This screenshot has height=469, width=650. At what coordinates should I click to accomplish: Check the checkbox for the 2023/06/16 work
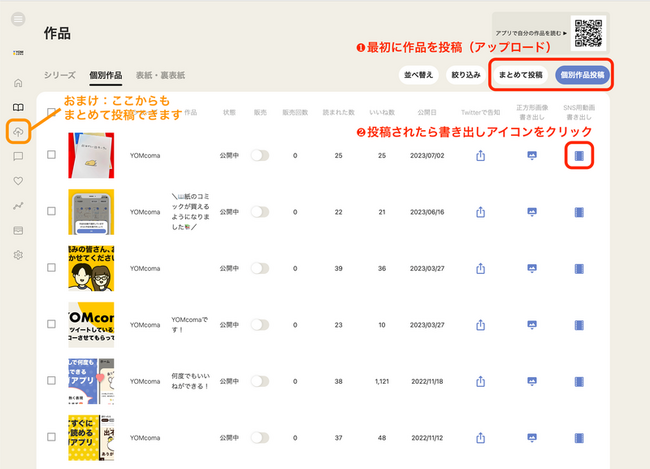(51, 212)
